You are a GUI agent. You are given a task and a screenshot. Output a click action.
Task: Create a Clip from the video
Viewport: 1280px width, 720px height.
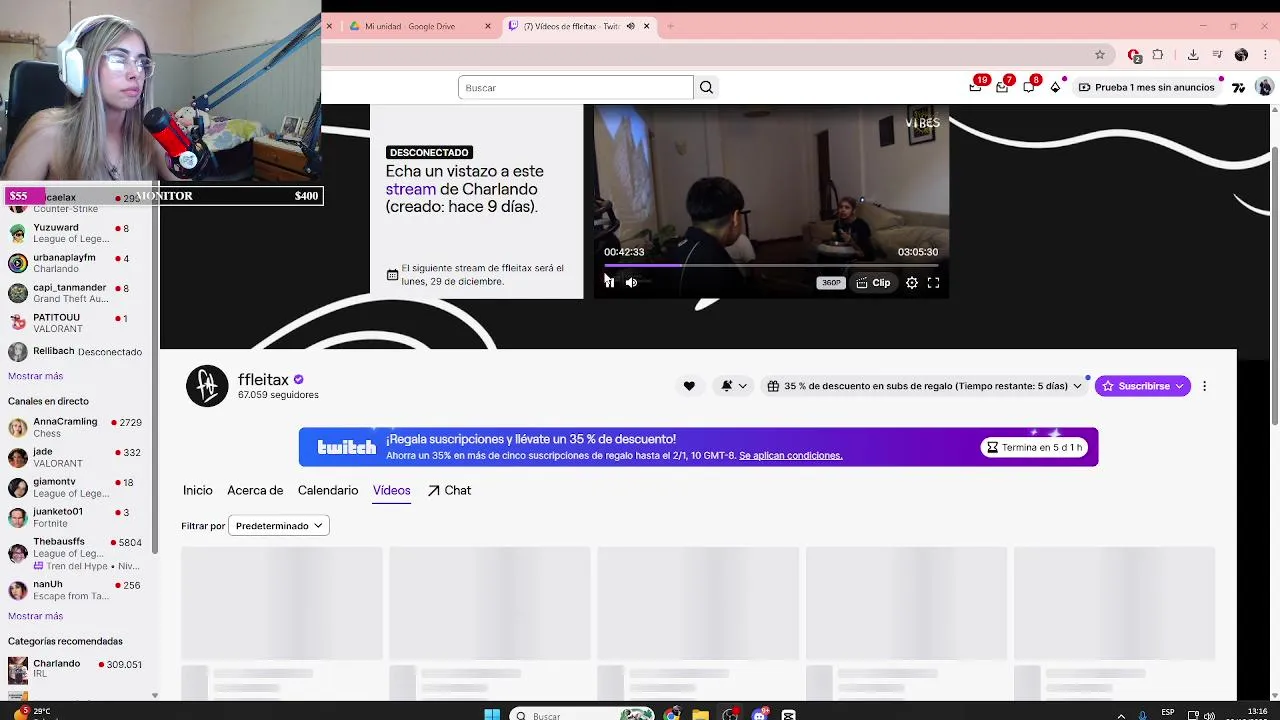873,283
